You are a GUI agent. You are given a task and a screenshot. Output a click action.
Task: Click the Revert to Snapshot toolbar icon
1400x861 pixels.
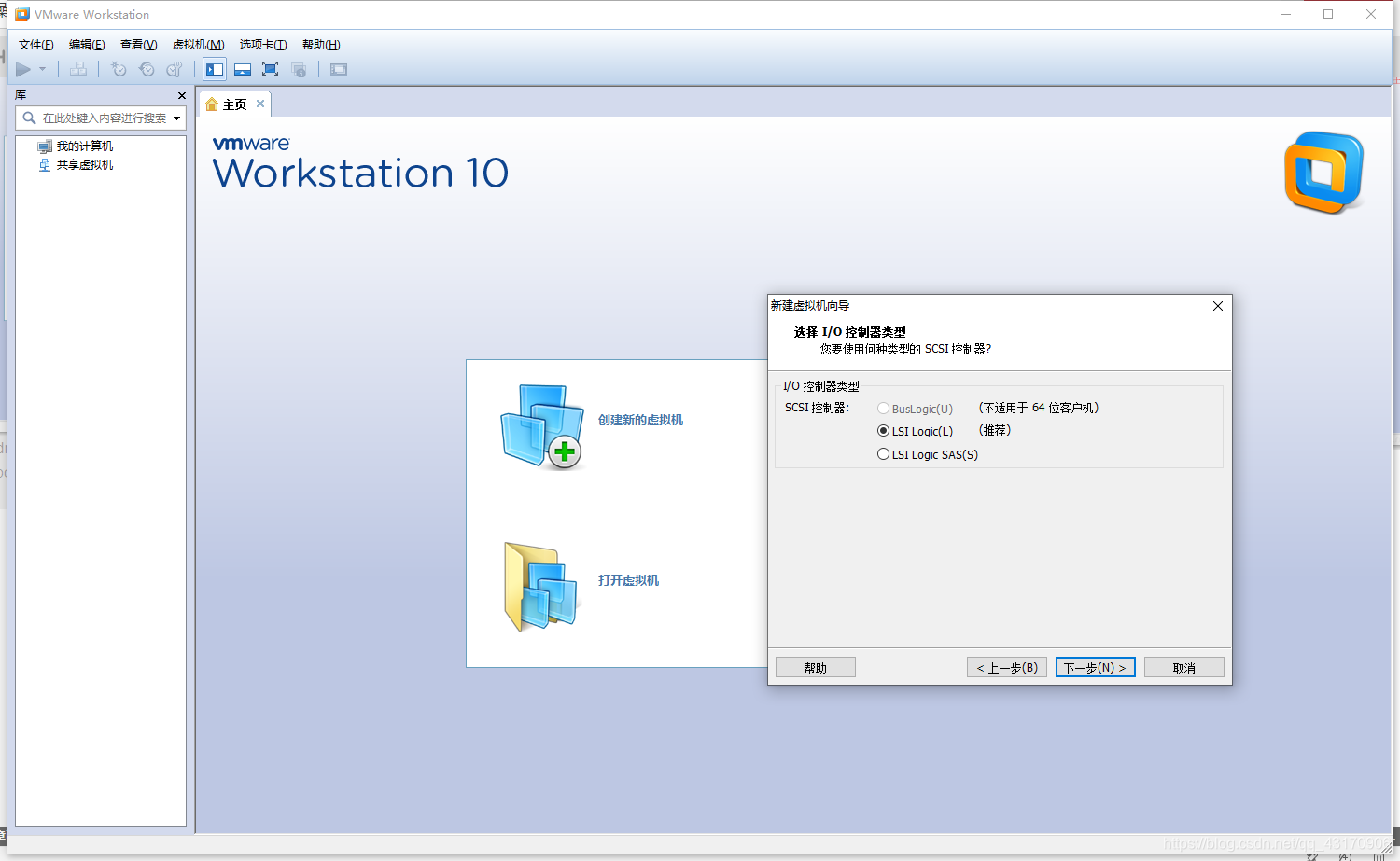pos(147,69)
